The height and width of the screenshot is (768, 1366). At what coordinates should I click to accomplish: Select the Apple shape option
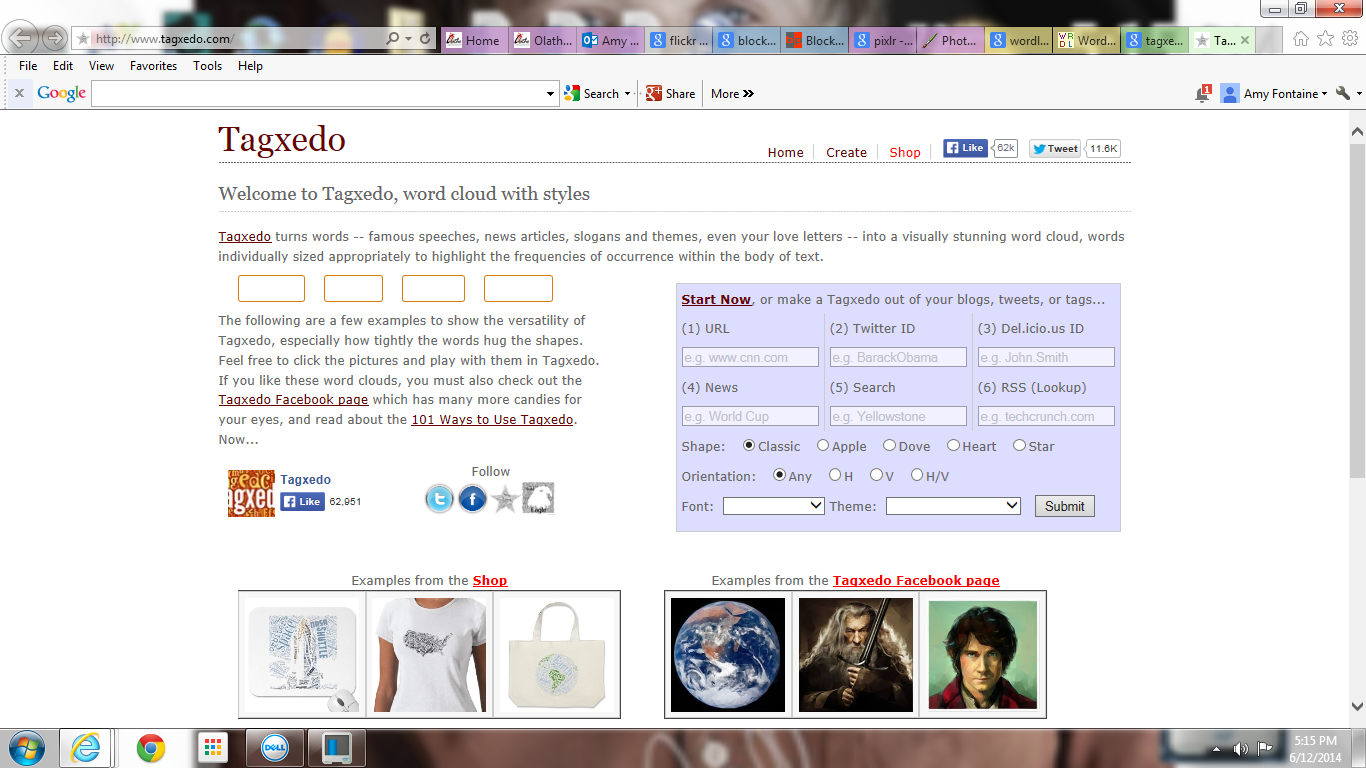pyautogui.click(x=822, y=446)
